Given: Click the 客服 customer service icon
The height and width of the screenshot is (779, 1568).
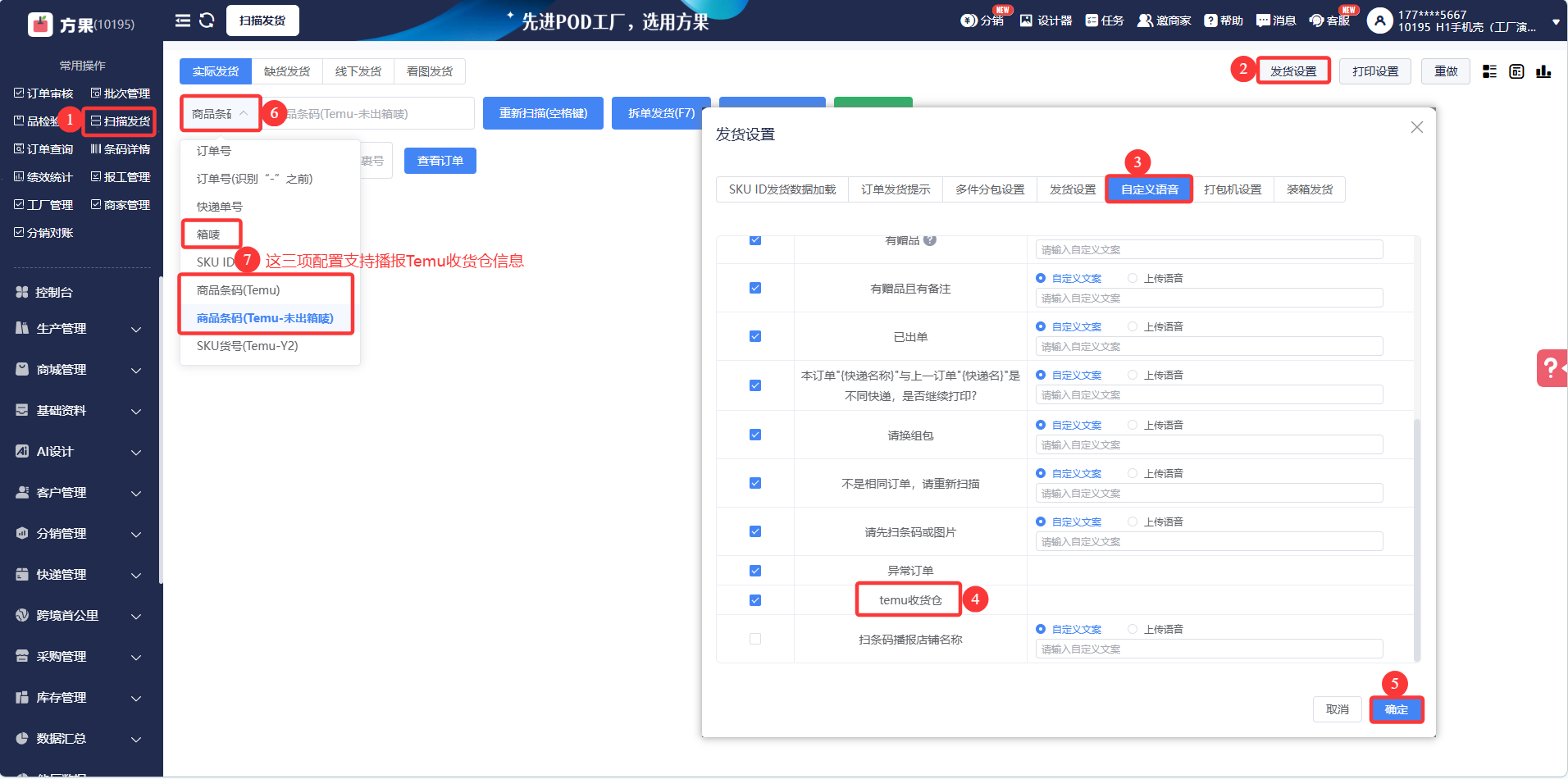Looking at the screenshot, I should (1316, 20).
